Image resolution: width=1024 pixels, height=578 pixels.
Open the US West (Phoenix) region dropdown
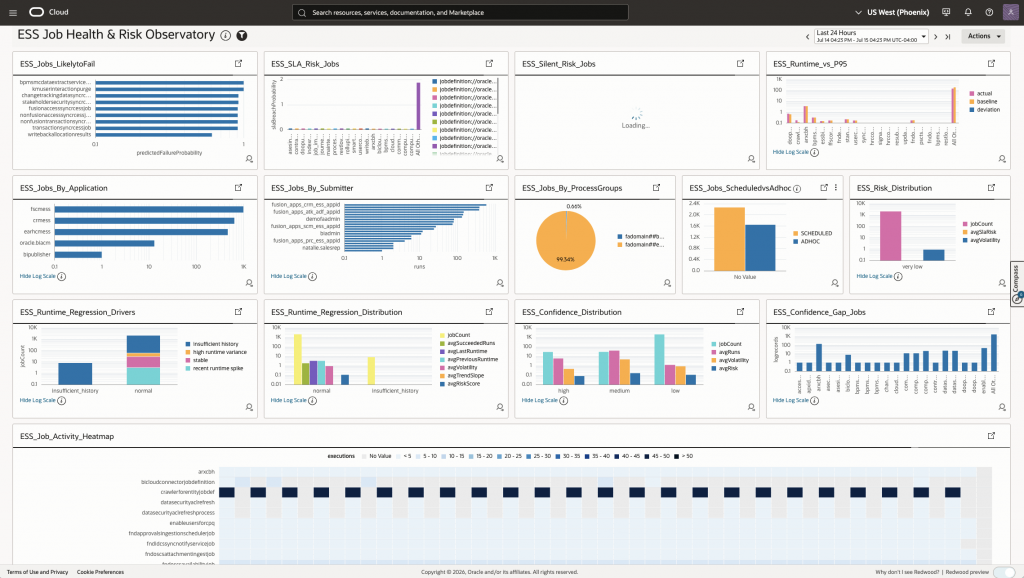[891, 12]
